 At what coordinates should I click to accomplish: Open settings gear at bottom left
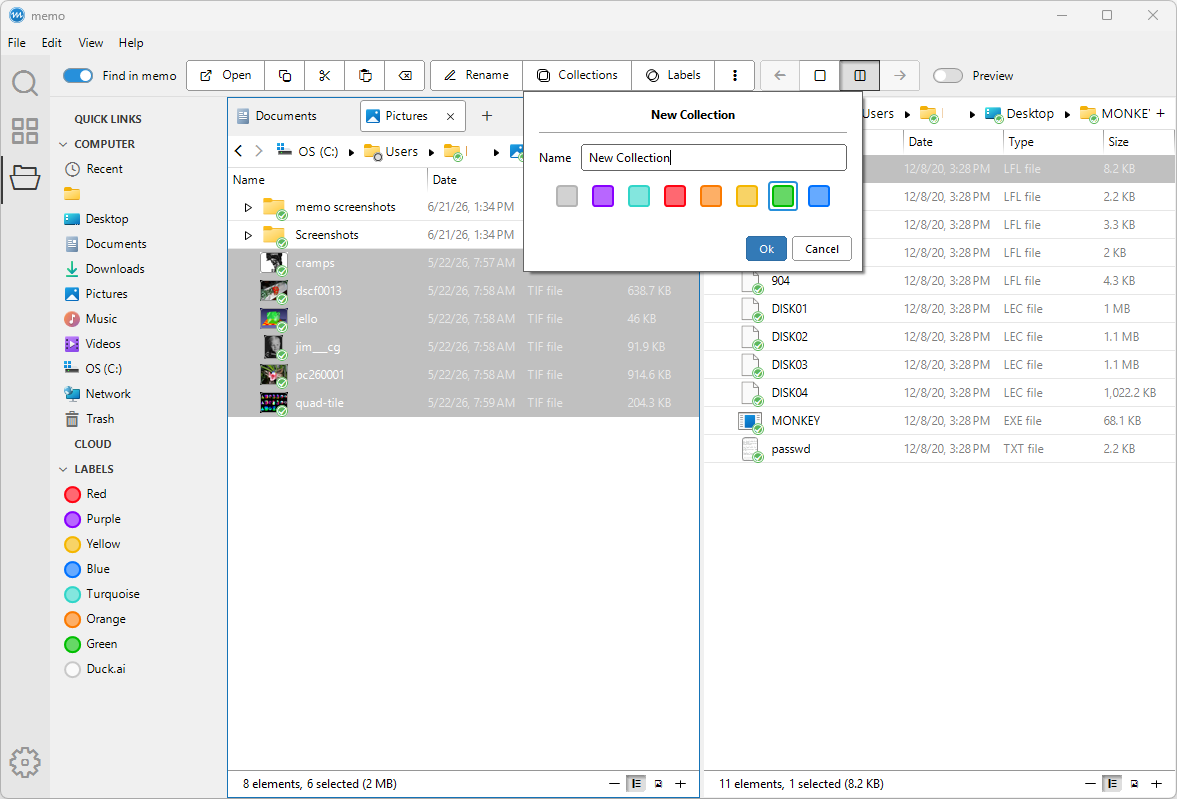[25, 762]
